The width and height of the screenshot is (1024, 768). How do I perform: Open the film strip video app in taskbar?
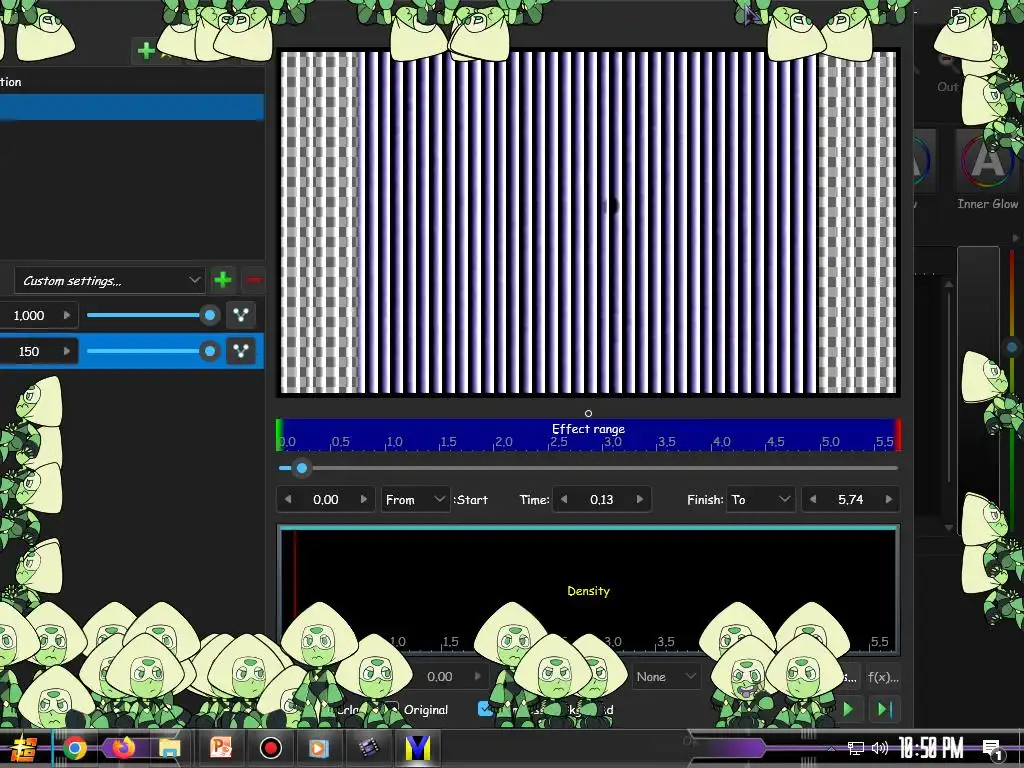(x=368, y=748)
